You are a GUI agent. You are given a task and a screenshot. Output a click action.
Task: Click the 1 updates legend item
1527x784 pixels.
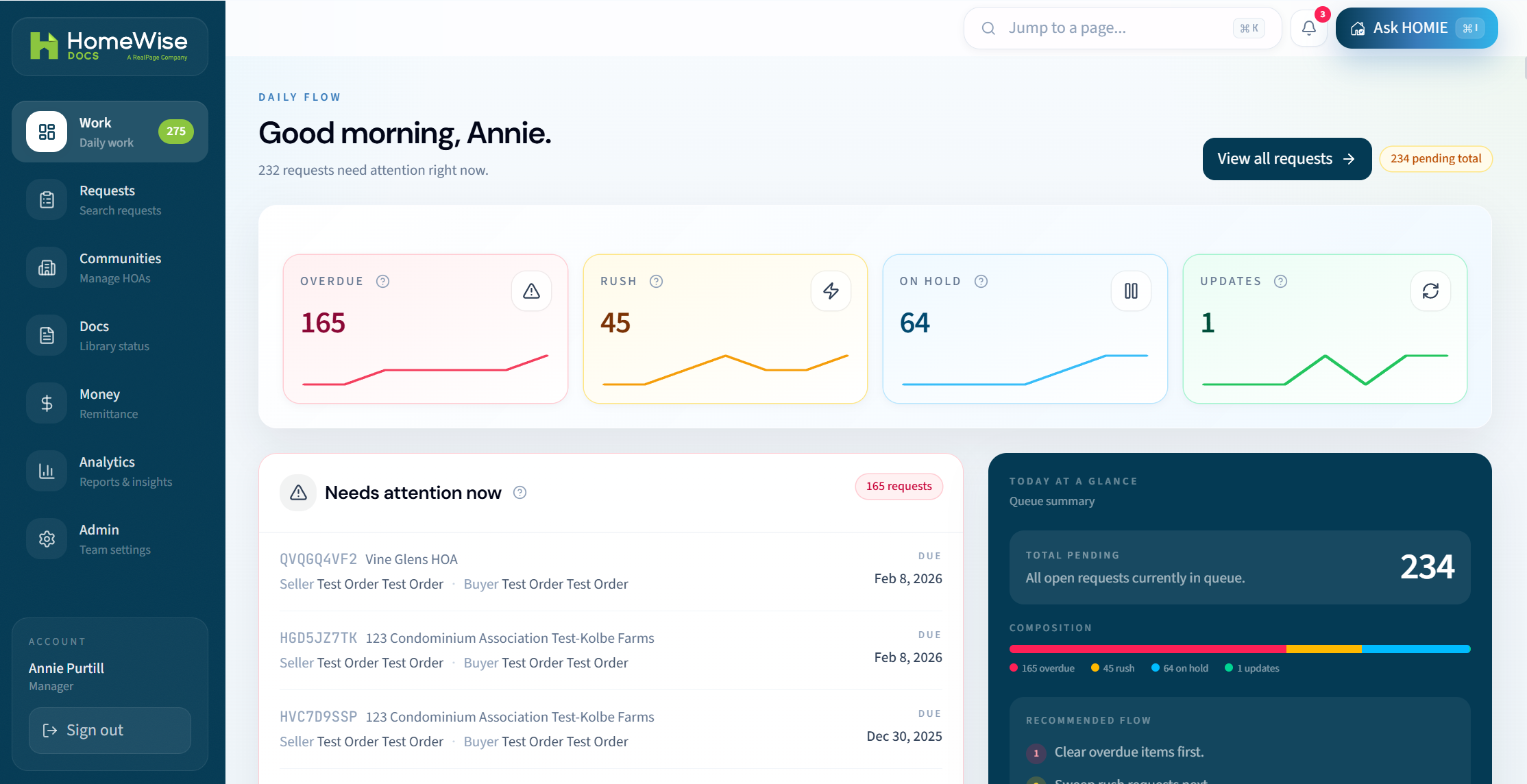coord(1252,668)
